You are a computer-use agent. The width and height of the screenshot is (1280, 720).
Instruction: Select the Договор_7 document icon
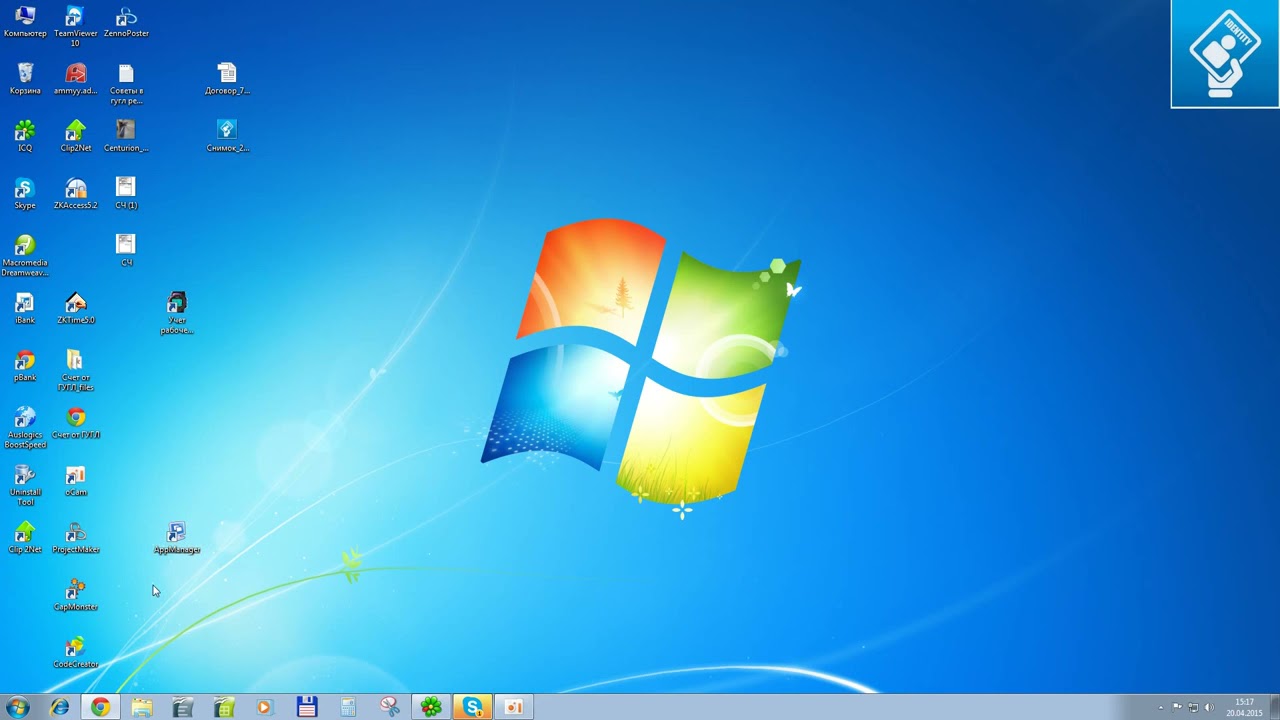click(227, 79)
